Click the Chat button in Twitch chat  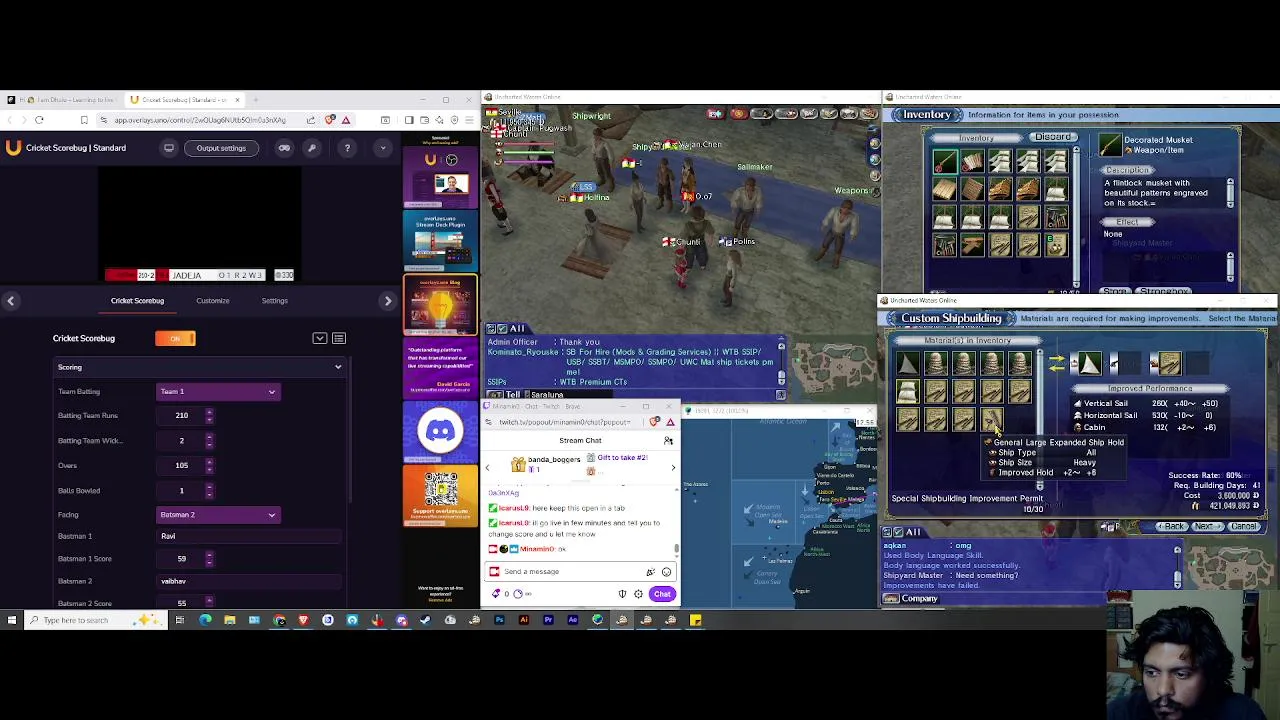[x=662, y=594]
